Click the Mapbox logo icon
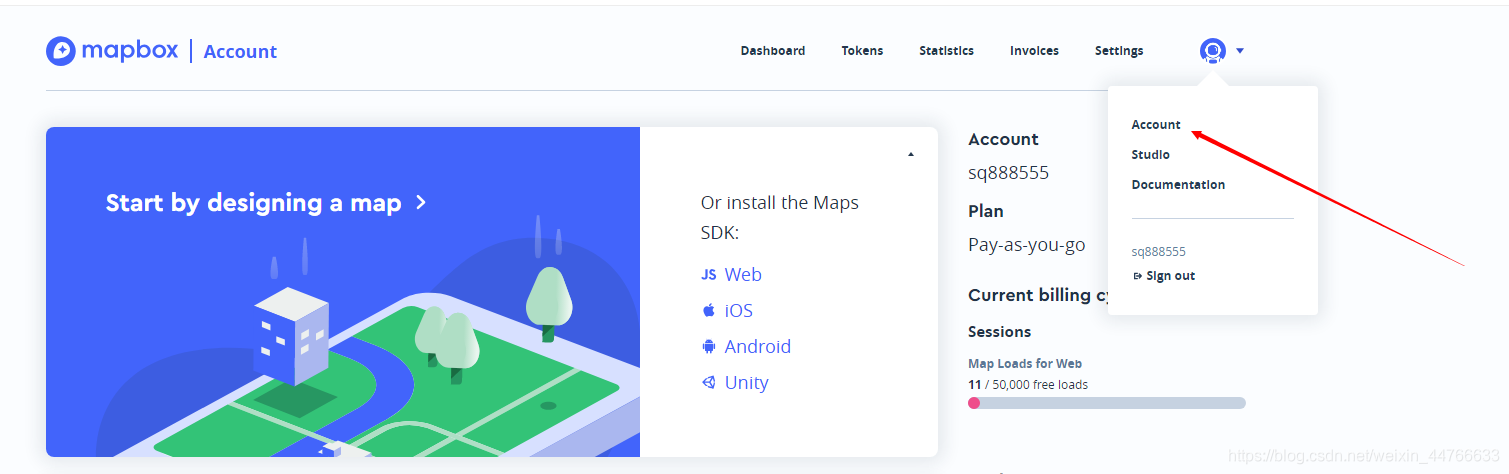1509x474 pixels. point(61,51)
